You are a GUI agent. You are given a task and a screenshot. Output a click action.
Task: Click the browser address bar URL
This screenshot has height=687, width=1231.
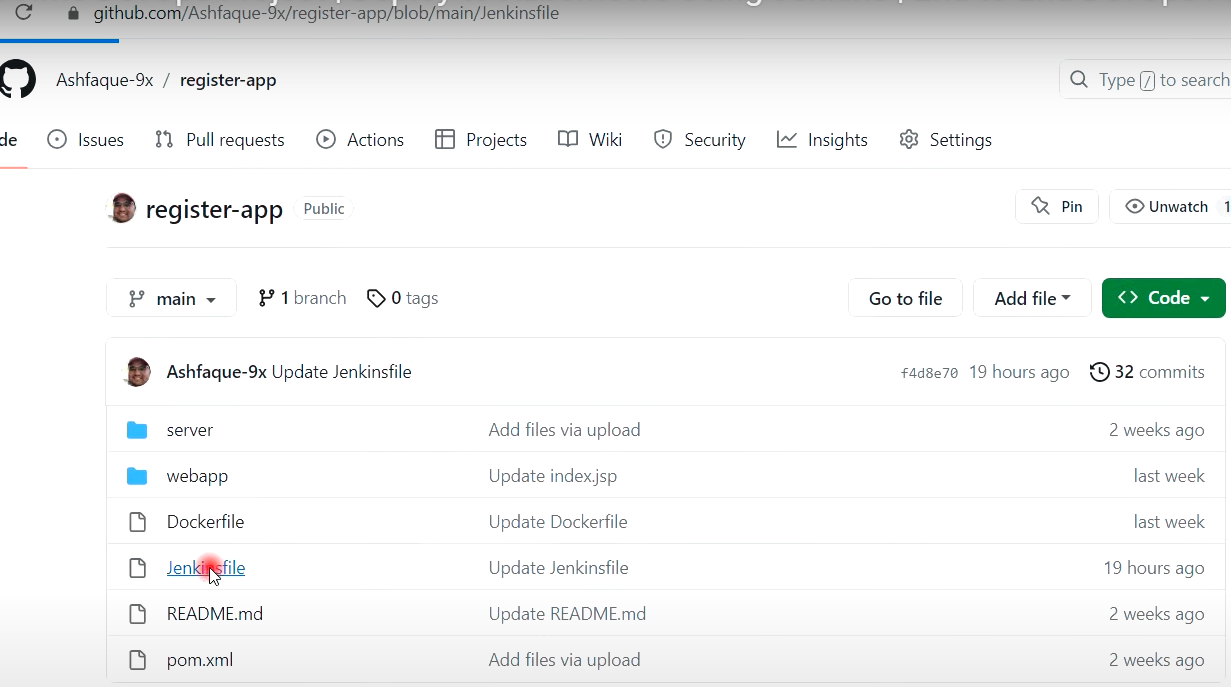pyautogui.click(x=326, y=14)
